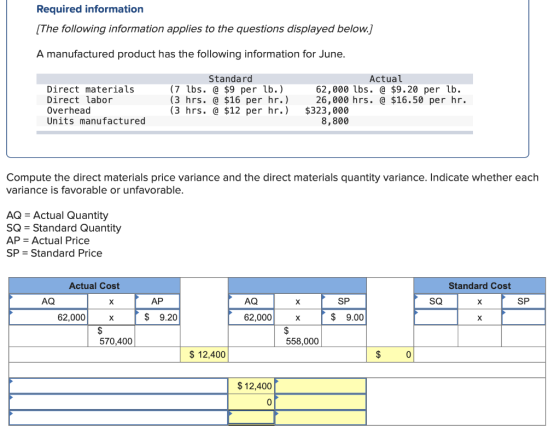Select the middle section AQ label dropdown

pos(251,301)
